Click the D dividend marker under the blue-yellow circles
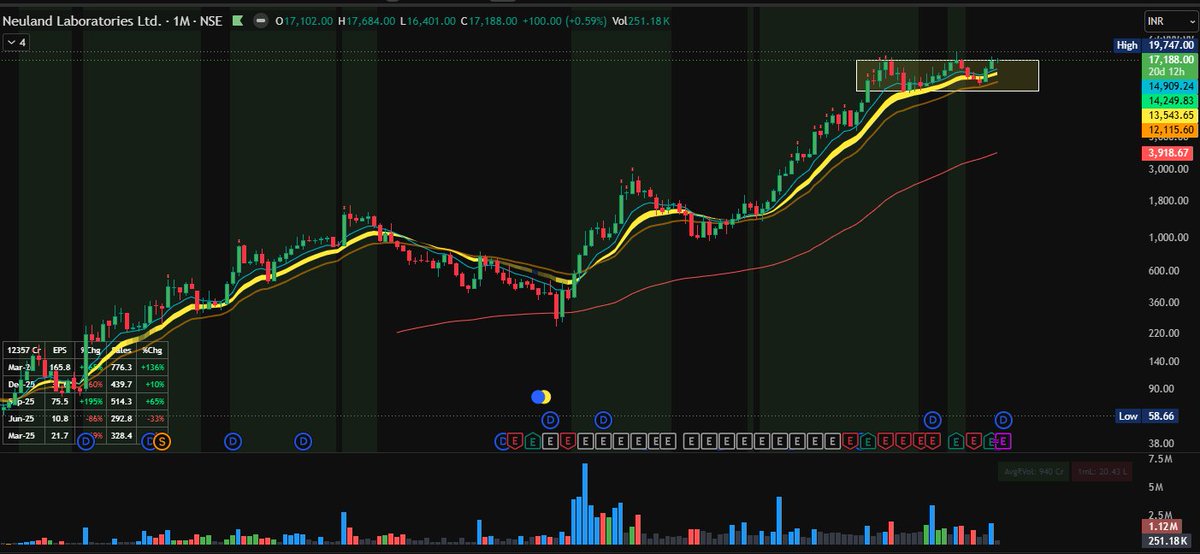 [x=549, y=418]
